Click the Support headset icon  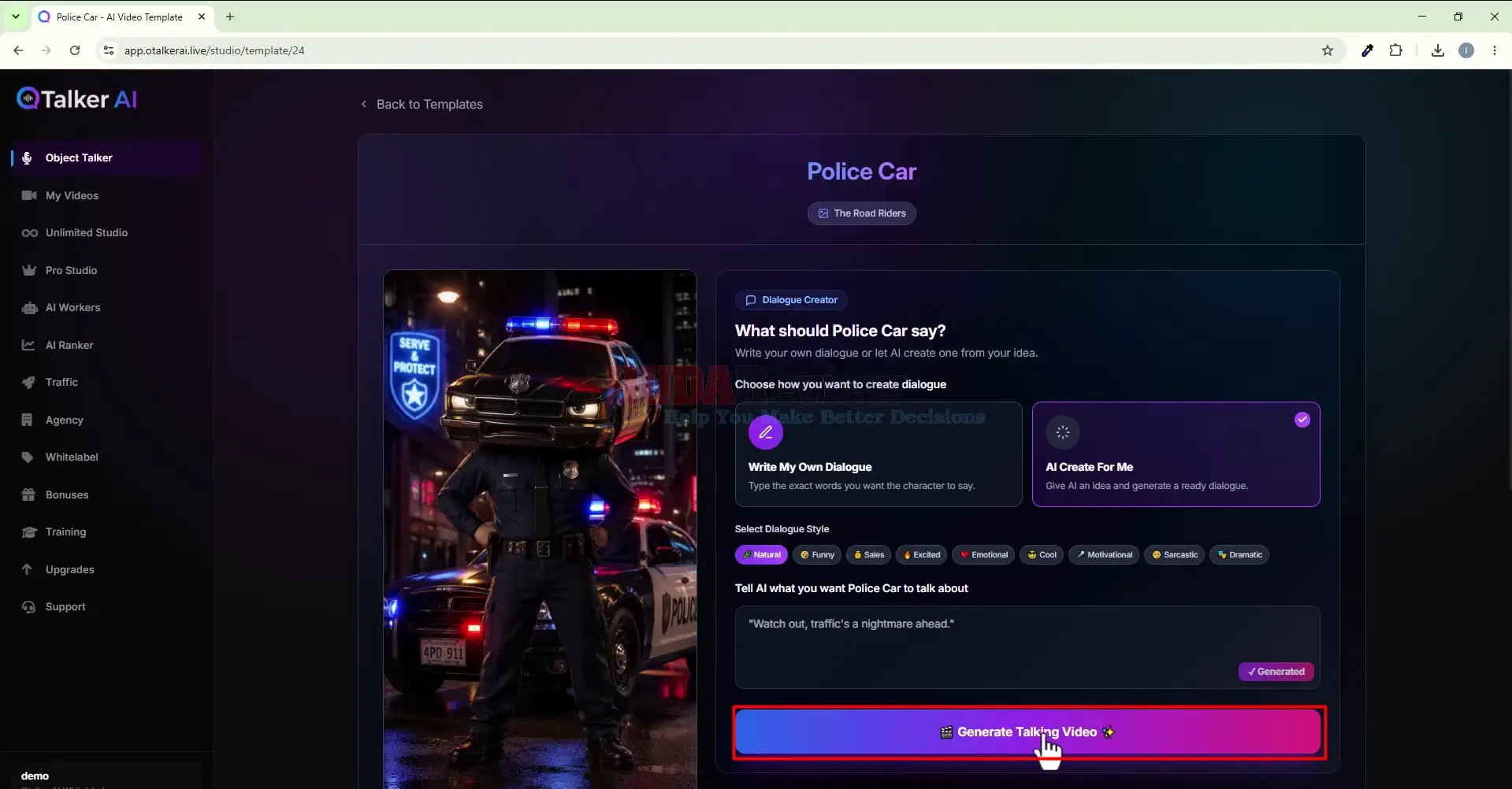[x=29, y=607]
